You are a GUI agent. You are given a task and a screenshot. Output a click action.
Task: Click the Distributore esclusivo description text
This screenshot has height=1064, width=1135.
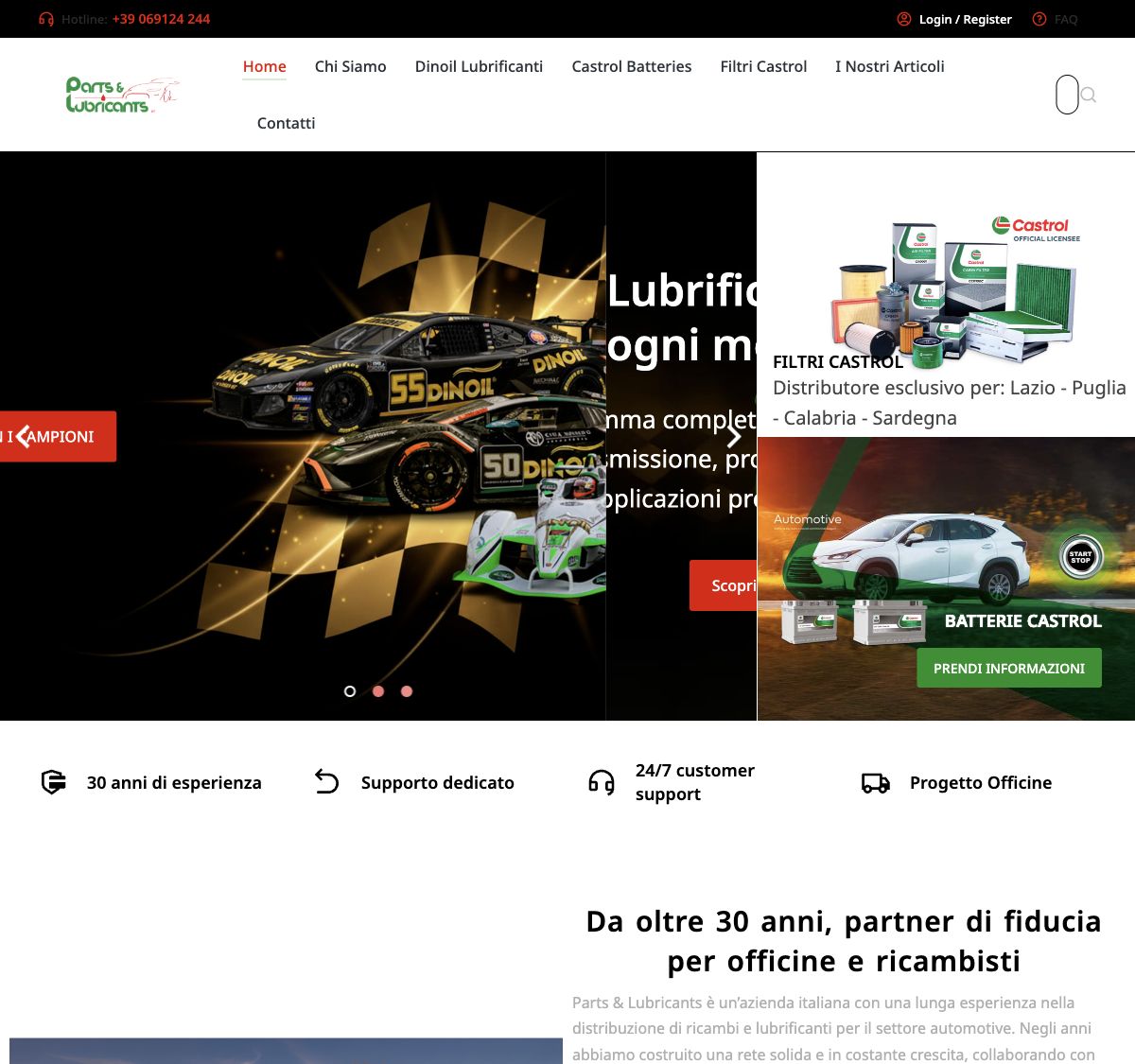(950, 402)
